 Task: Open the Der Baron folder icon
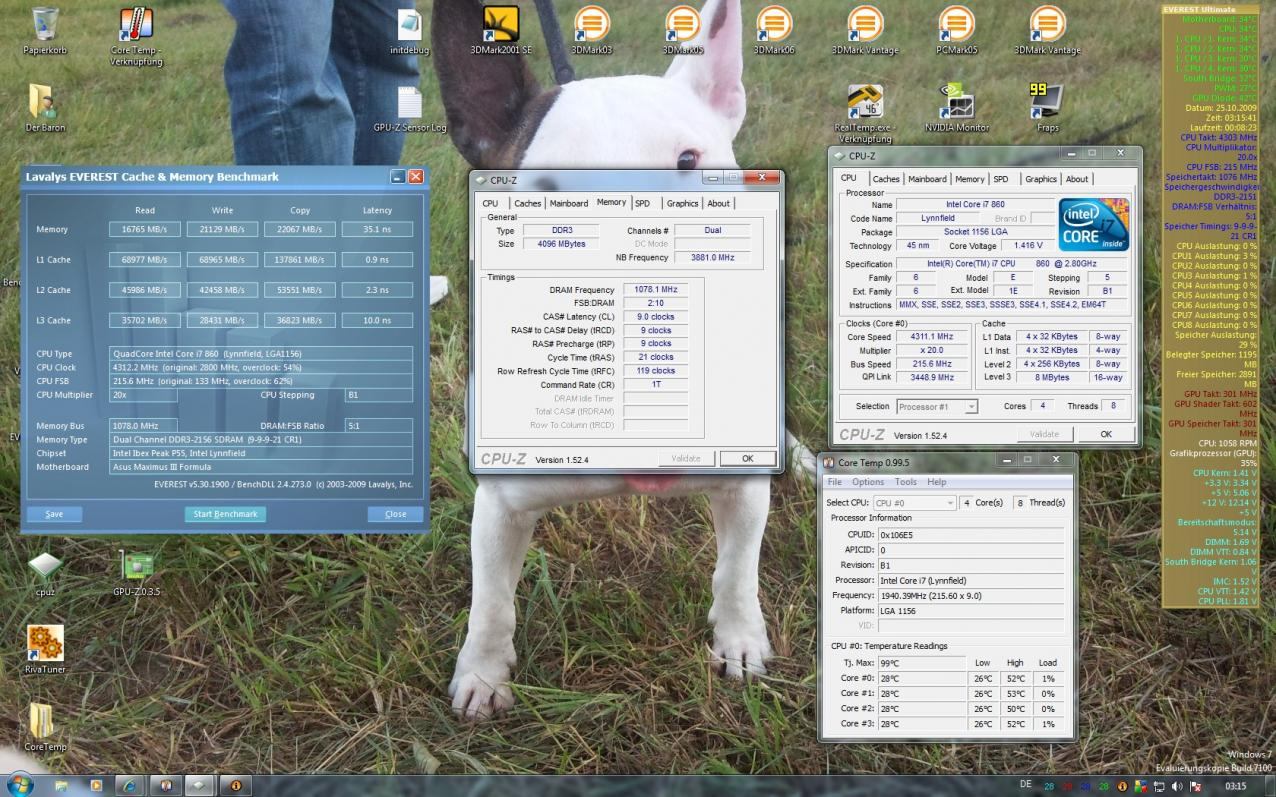[44, 108]
